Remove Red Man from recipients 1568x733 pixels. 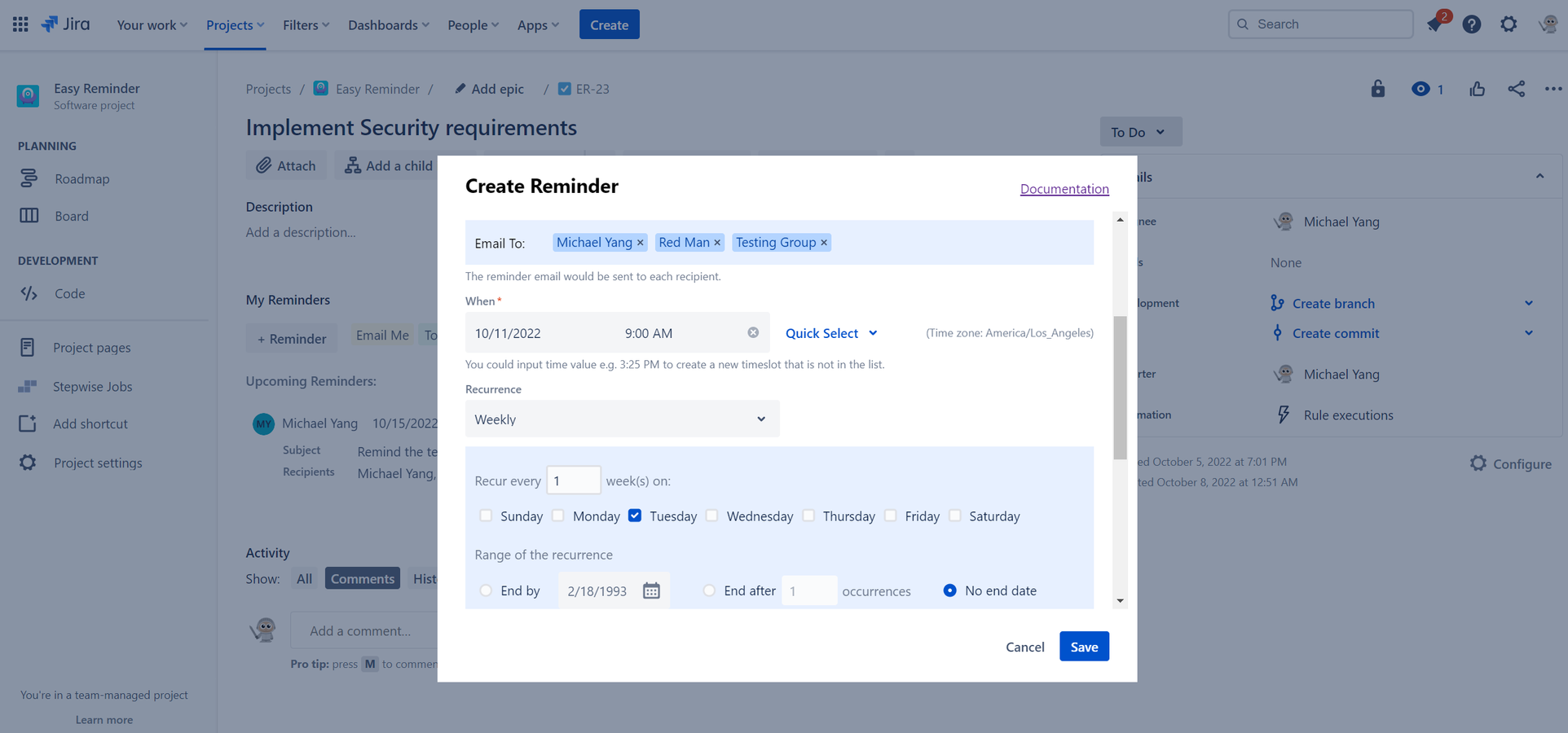717,243
